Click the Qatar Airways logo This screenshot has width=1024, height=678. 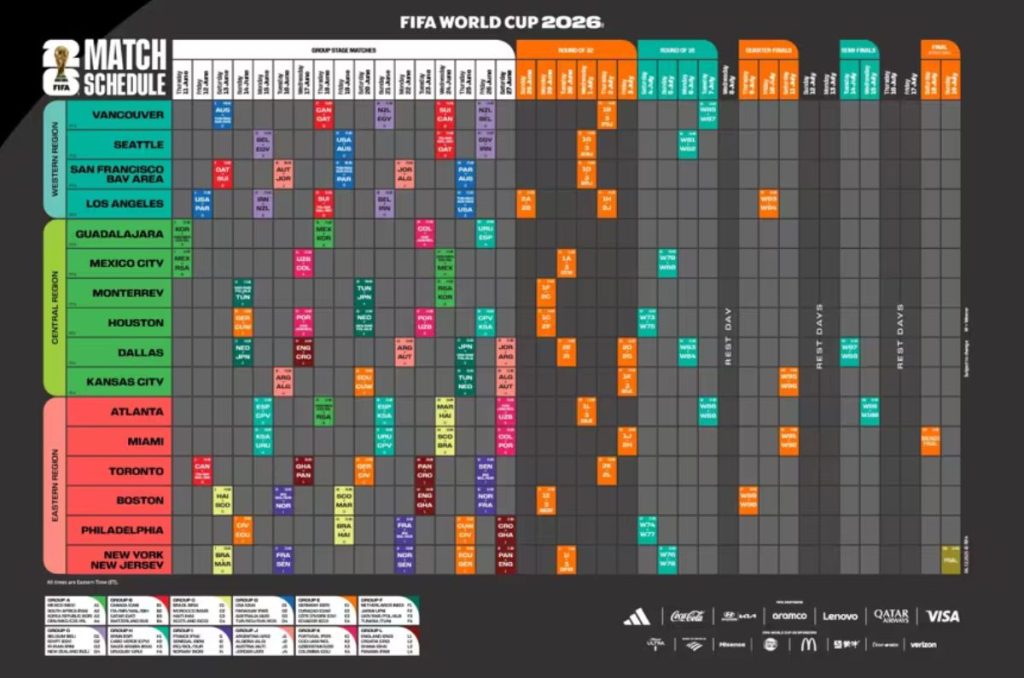point(890,616)
